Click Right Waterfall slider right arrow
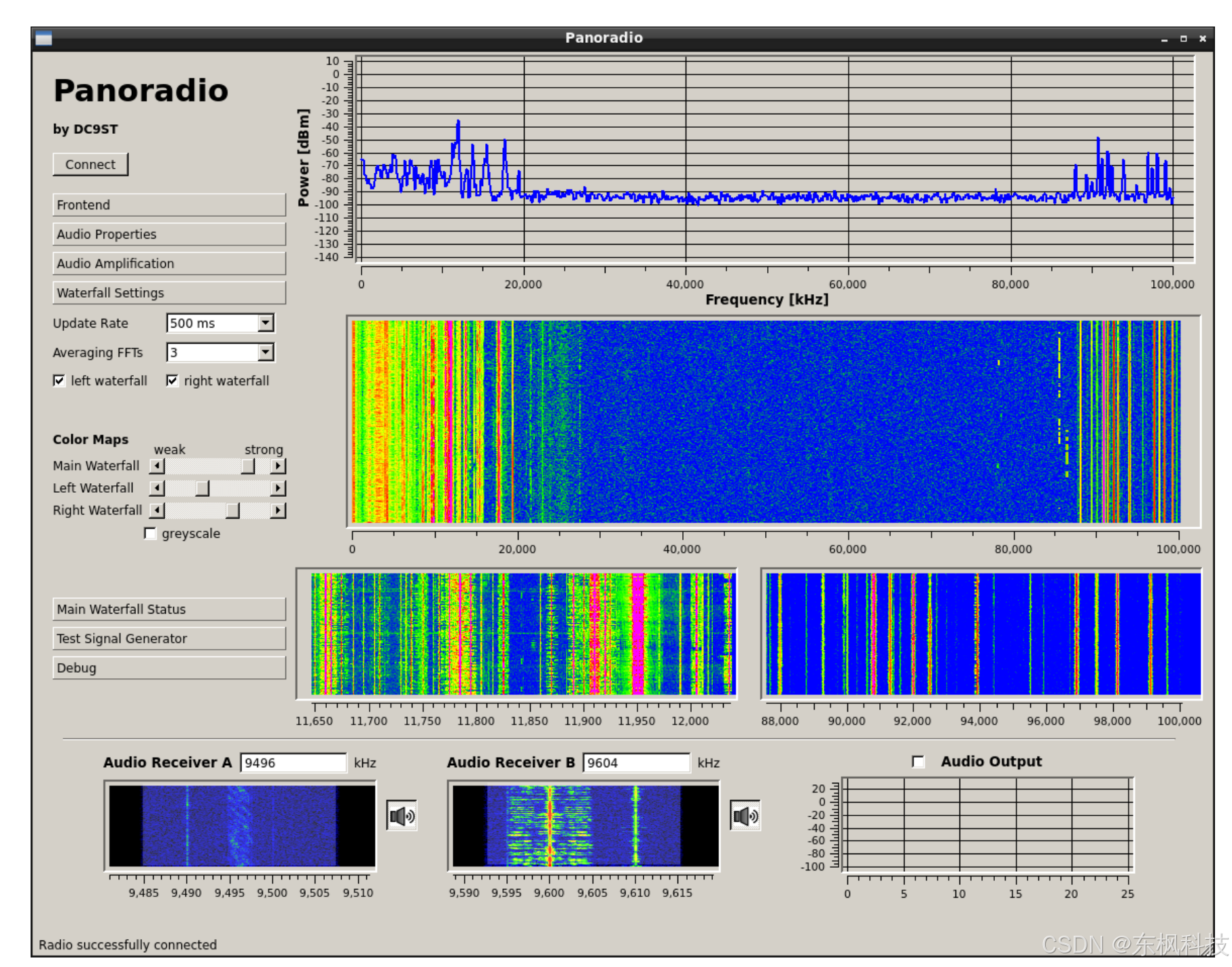Screen dimensions: 1232x967 [x=278, y=511]
